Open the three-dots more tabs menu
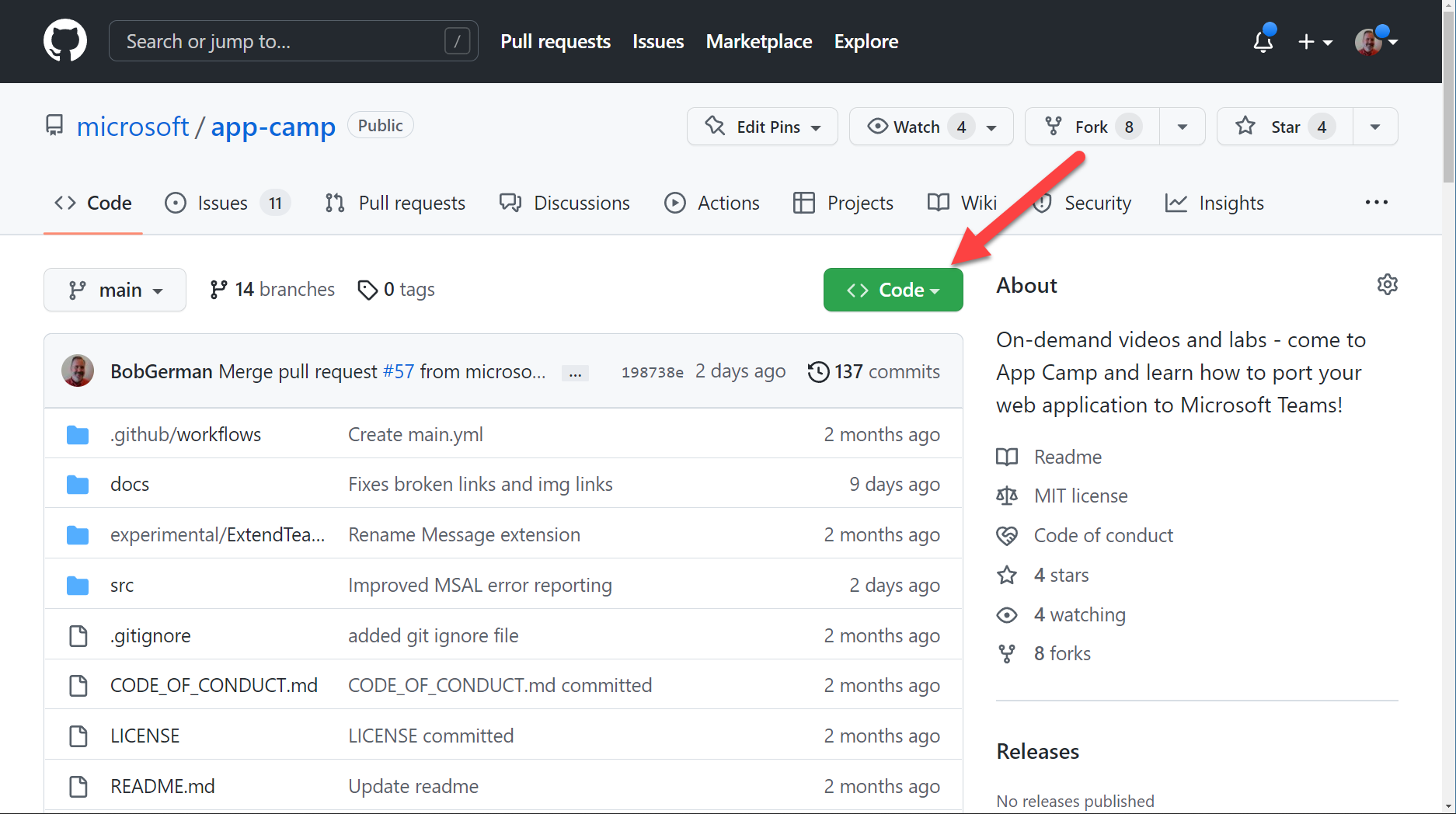Viewport: 1456px width, 814px height. [1376, 203]
